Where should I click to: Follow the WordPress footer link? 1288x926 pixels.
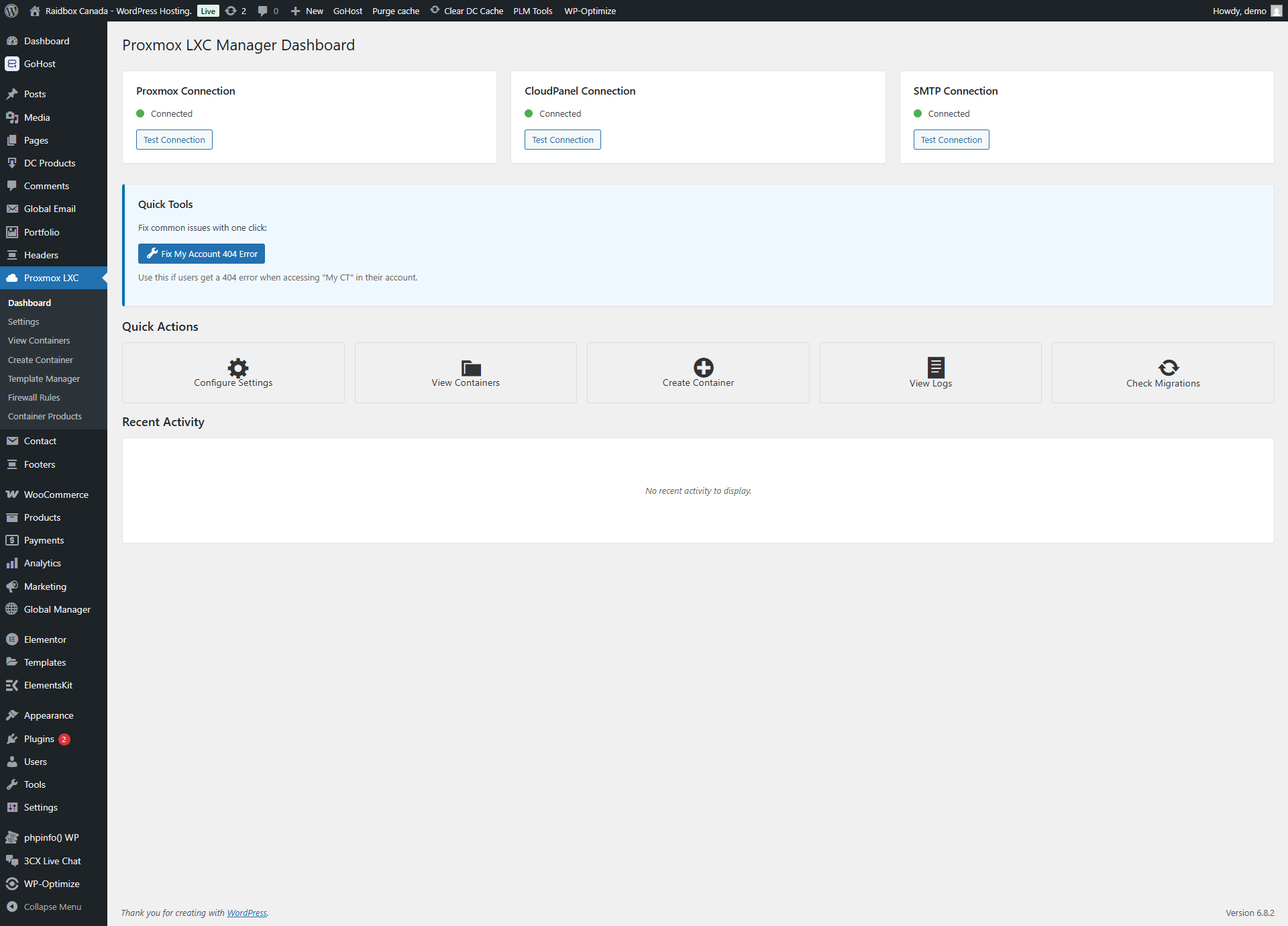[x=246, y=913]
